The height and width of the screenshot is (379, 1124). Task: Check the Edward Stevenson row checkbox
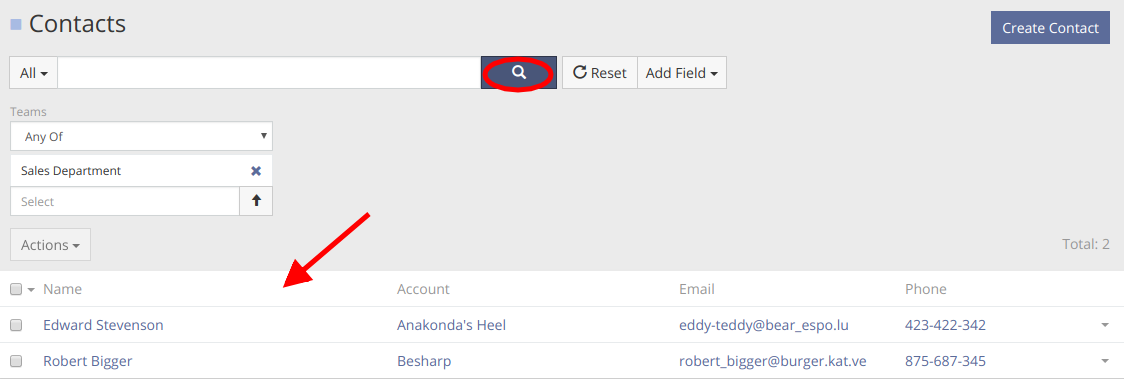point(16,325)
